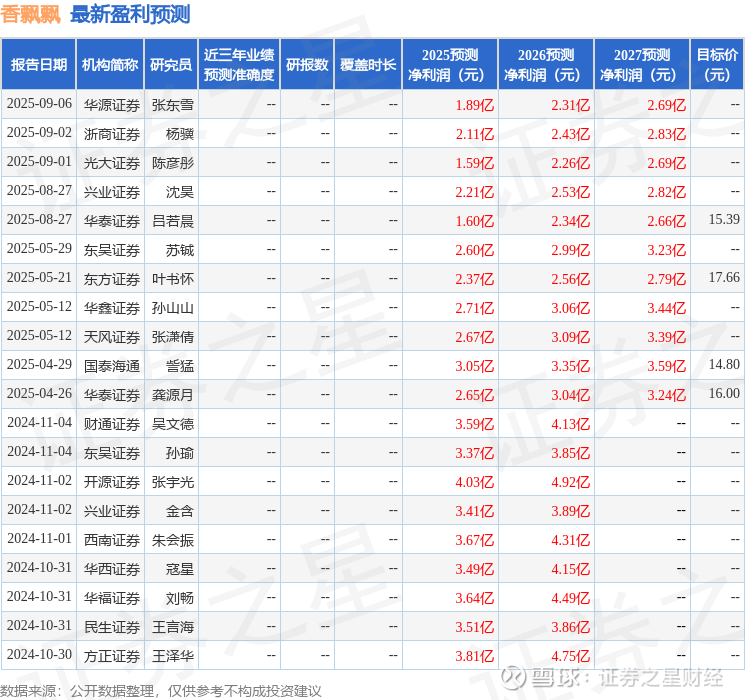Click the 2.83亿 profit value
The width and height of the screenshot is (745, 700).
click(x=667, y=134)
